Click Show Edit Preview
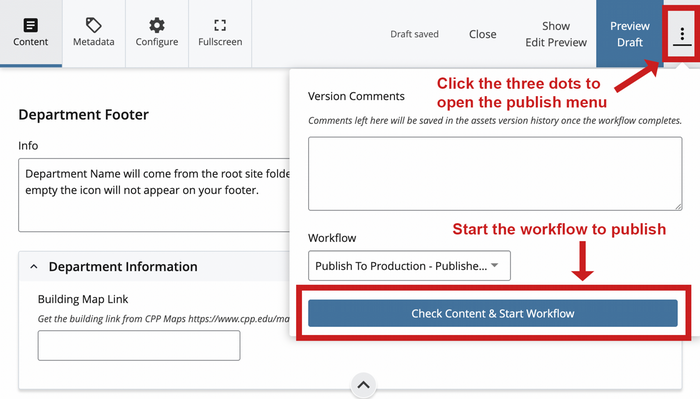Viewport: 700px width, 399px height. coord(556,34)
